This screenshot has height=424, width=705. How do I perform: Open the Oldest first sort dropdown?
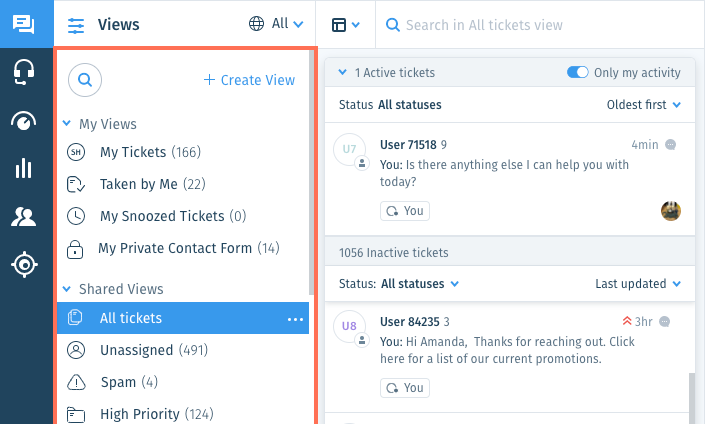pos(643,105)
